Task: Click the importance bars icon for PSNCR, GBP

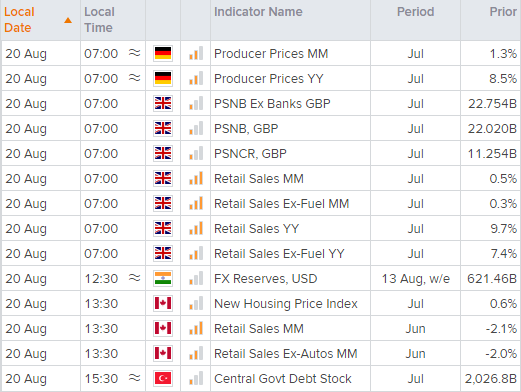Action: [196, 153]
